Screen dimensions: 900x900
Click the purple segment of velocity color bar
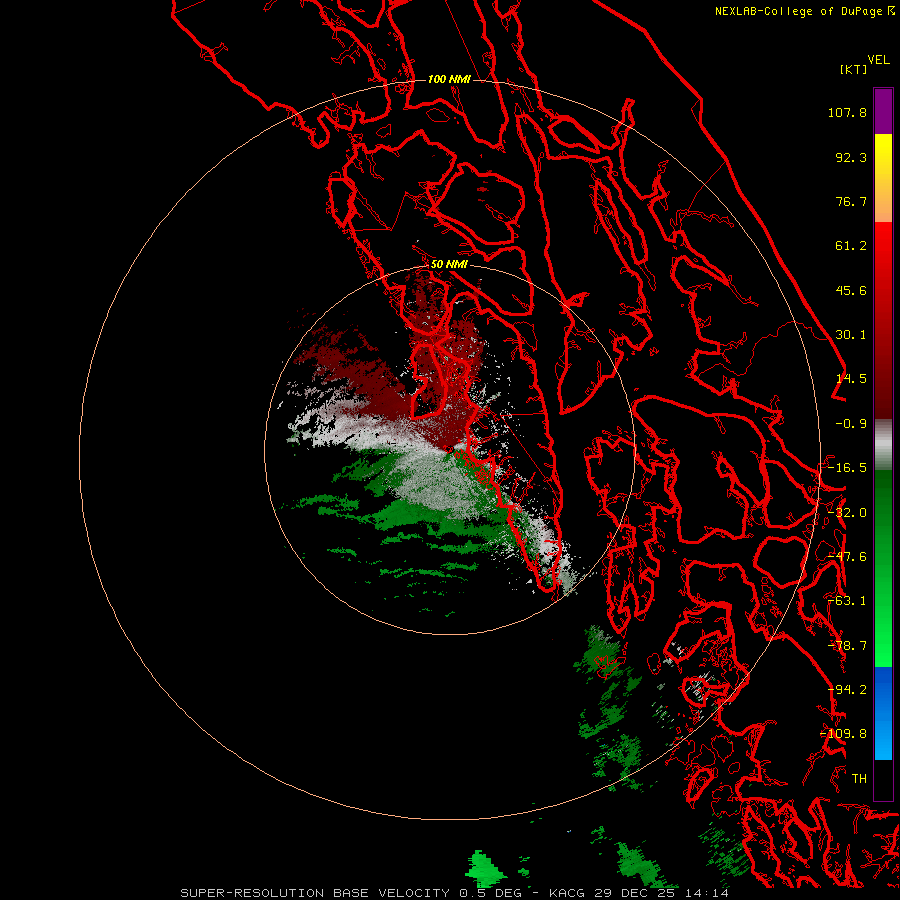tap(883, 111)
